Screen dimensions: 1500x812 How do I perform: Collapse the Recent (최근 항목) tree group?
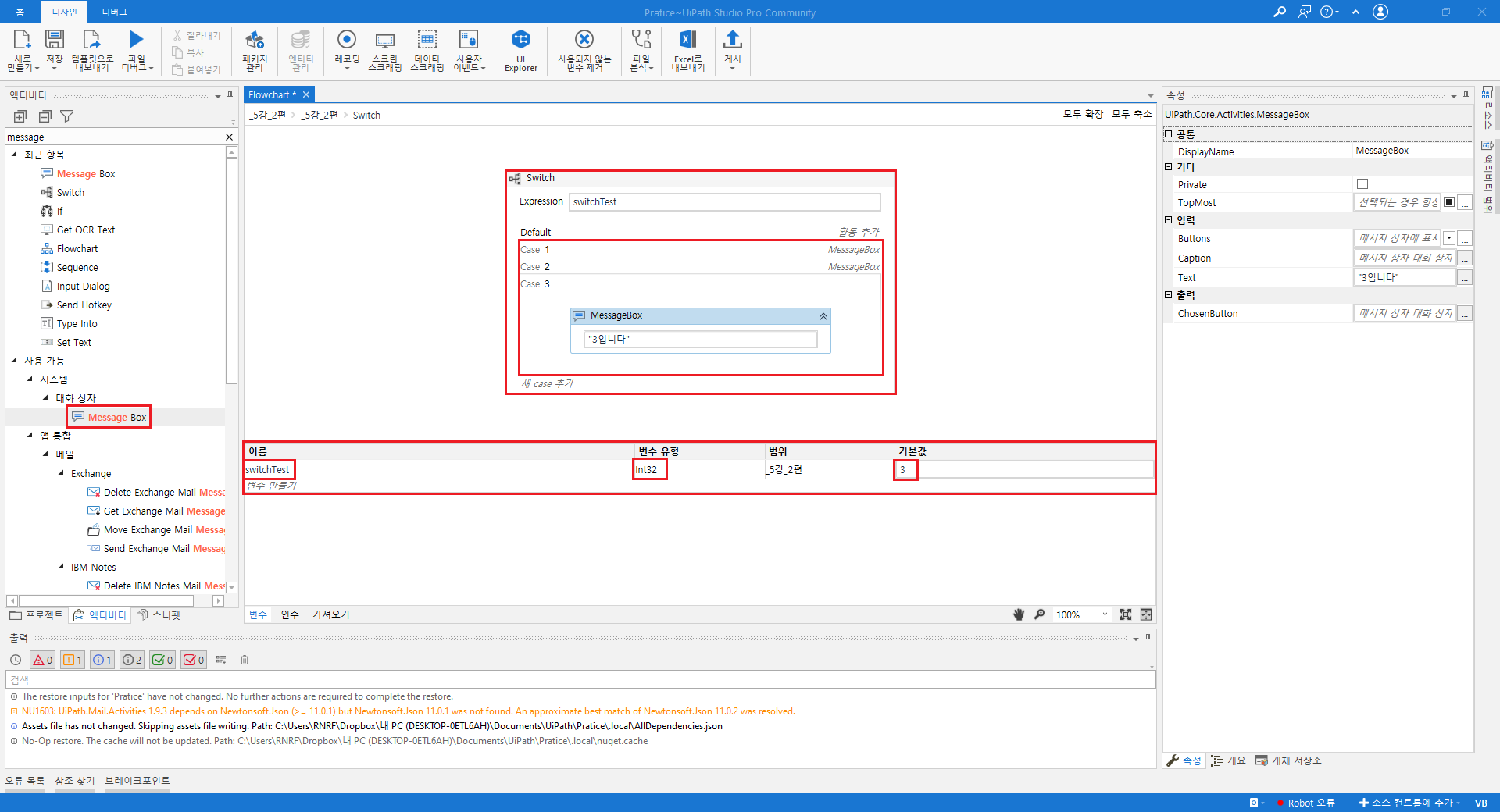tap(14, 154)
